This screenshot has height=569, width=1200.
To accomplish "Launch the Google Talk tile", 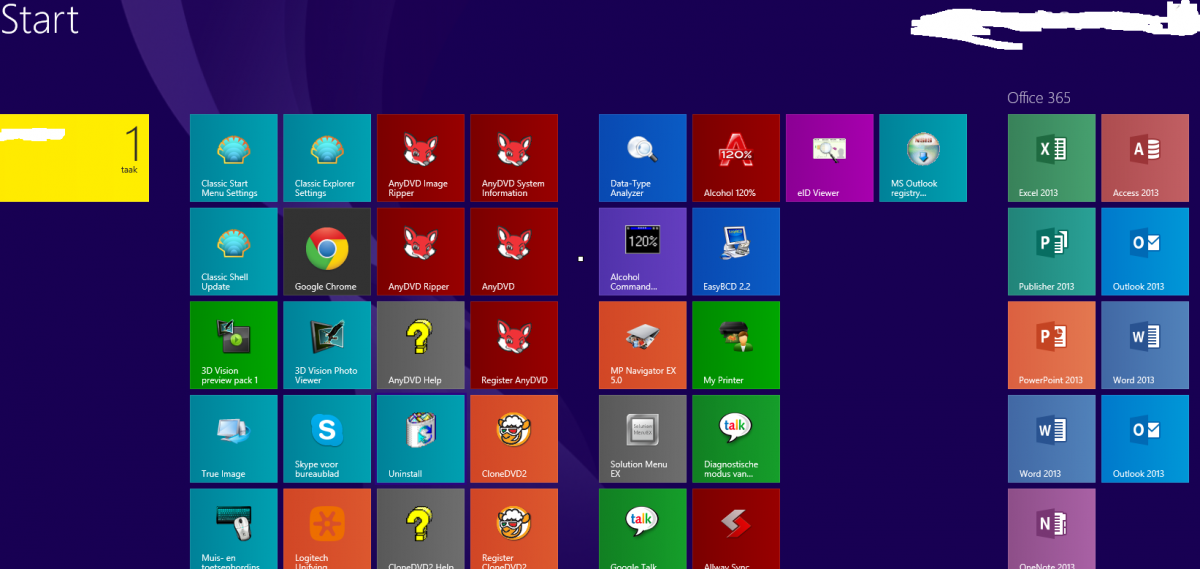I will [x=643, y=529].
